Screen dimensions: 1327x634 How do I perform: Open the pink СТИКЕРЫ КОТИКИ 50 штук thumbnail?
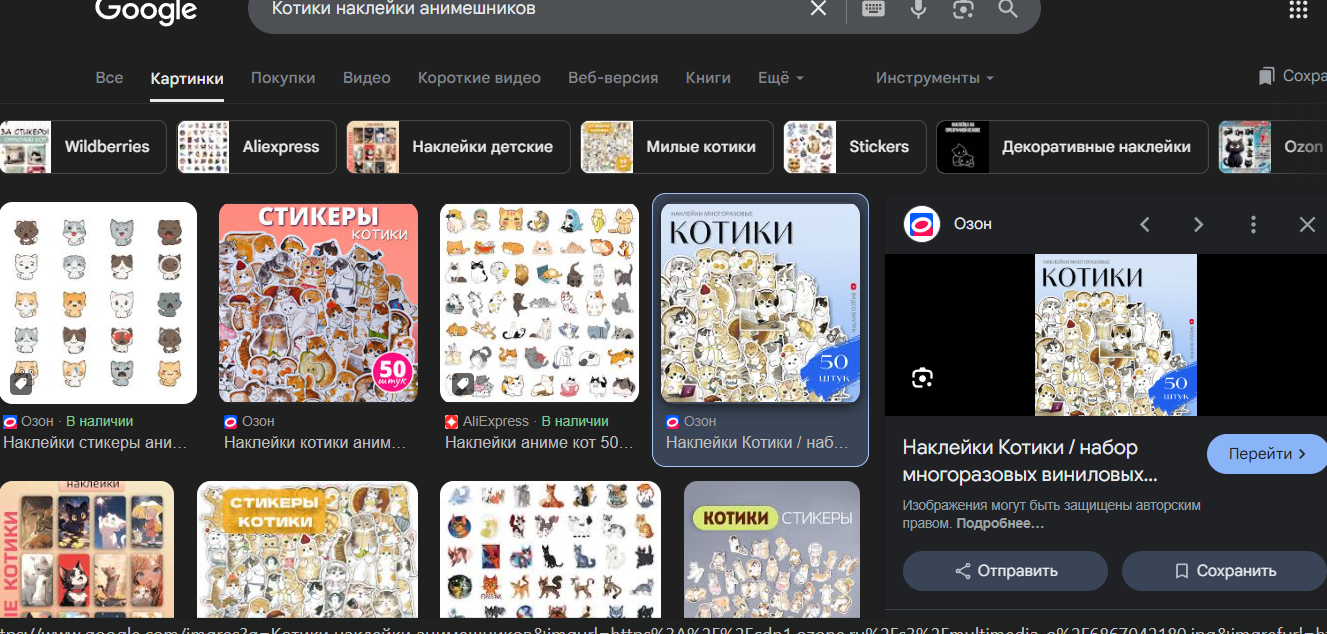[x=318, y=303]
